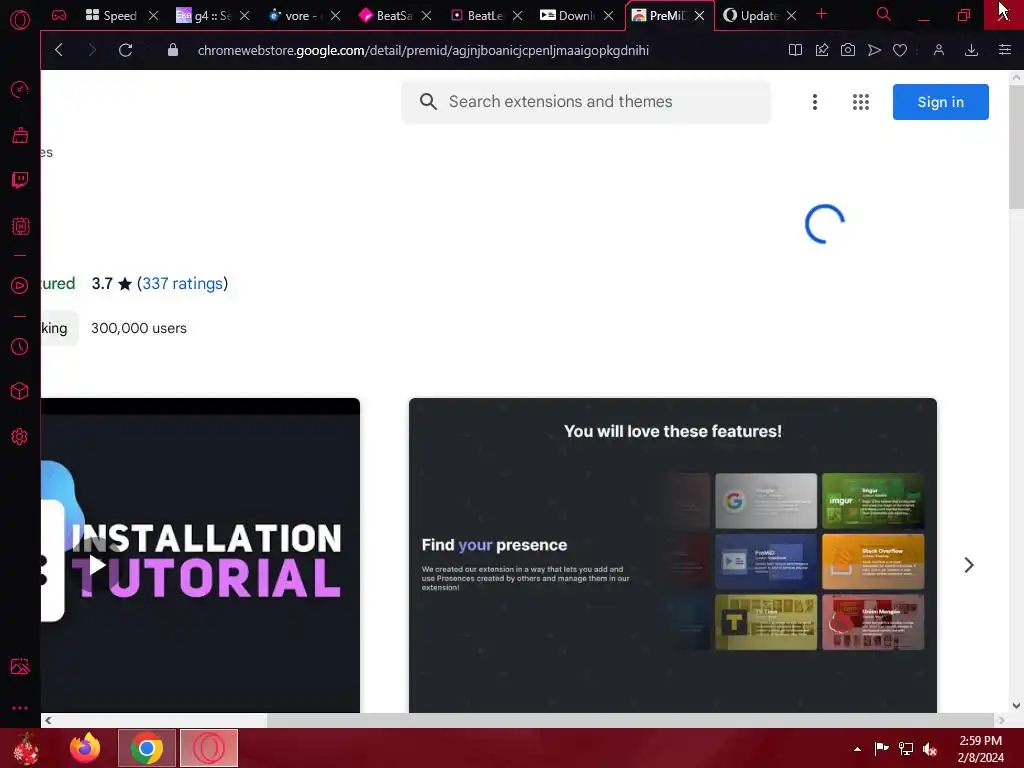Image resolution: width=1024 pixels, height=768 pixels.
Task: Open the picture icon in sidebar
Action: coord(20,666)
